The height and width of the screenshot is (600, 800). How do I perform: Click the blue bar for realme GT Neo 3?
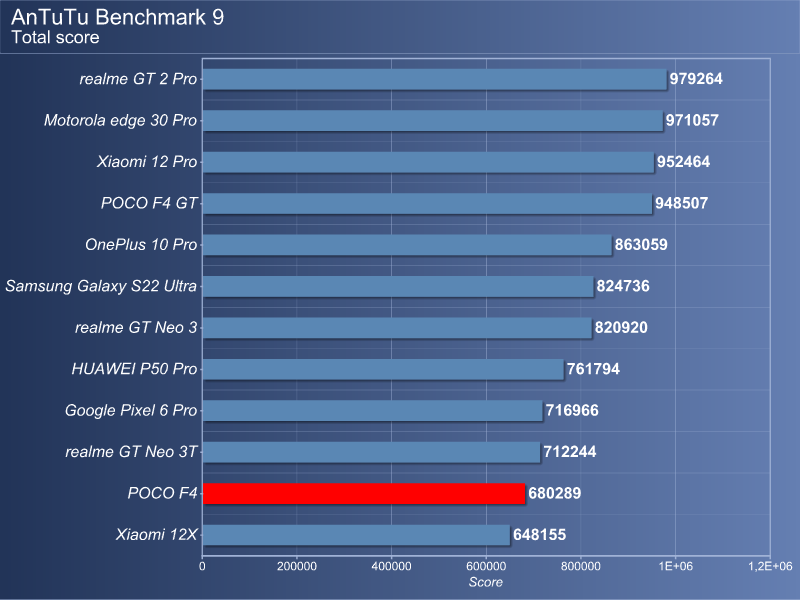pos(397,328)
